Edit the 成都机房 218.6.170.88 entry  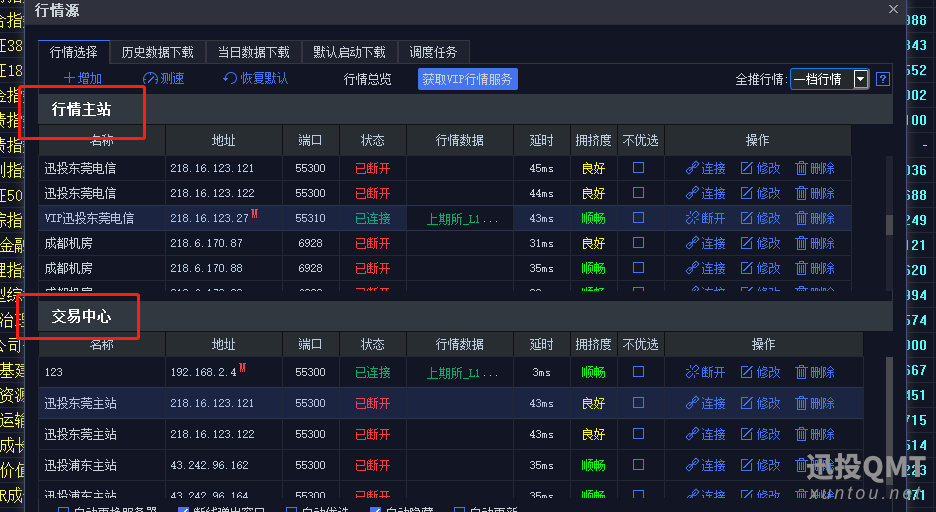tap(760, 269)
